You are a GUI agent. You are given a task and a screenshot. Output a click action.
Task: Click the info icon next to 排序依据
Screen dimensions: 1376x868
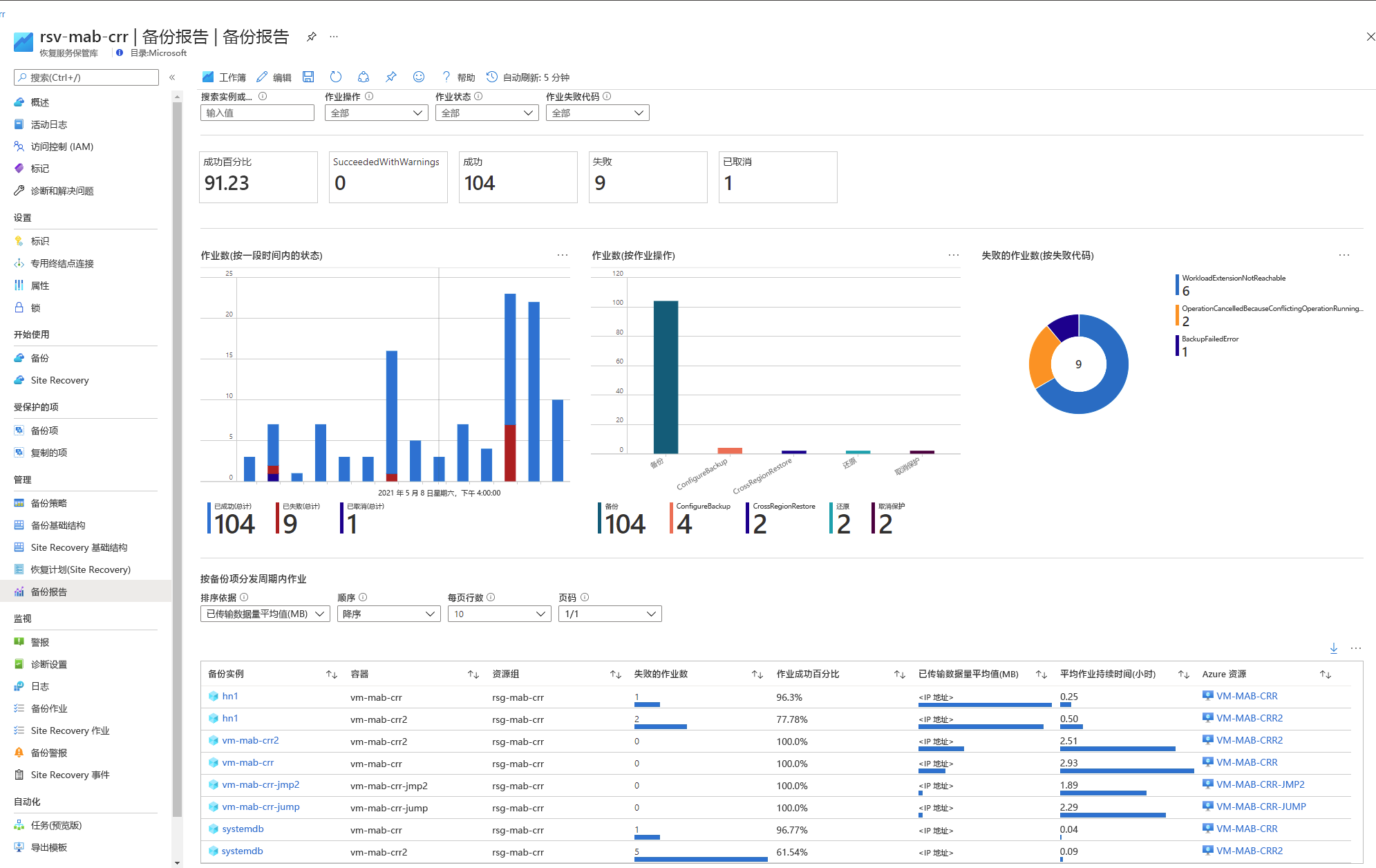tap(244, 597)
